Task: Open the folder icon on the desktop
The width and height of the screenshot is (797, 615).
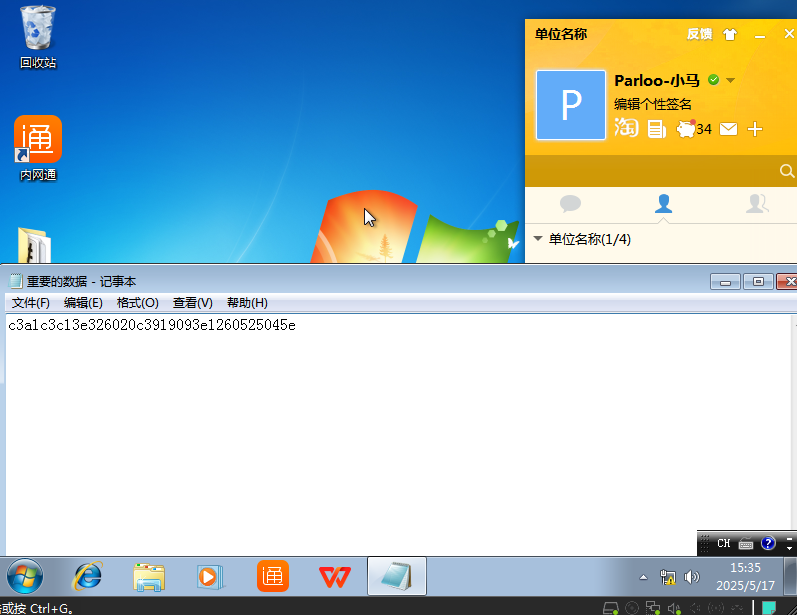Action: click(34, 245)
